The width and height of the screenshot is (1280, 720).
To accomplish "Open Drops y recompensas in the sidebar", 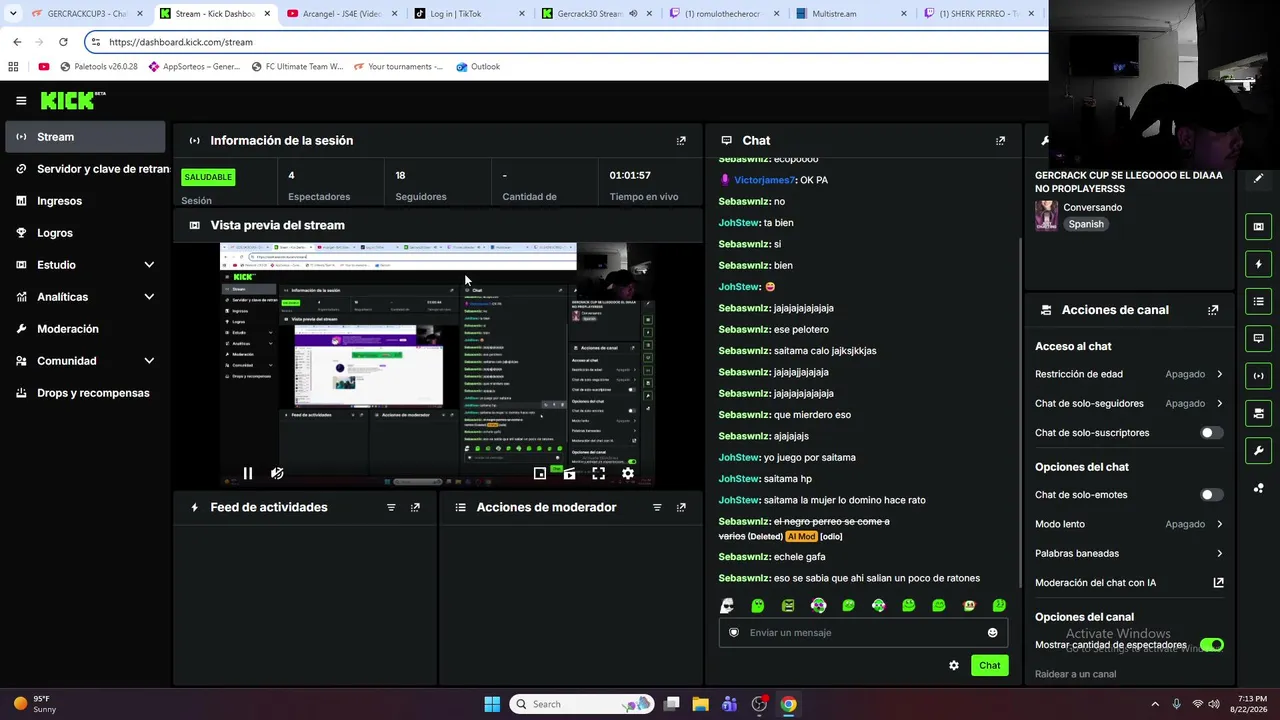I will coord(85,393).
